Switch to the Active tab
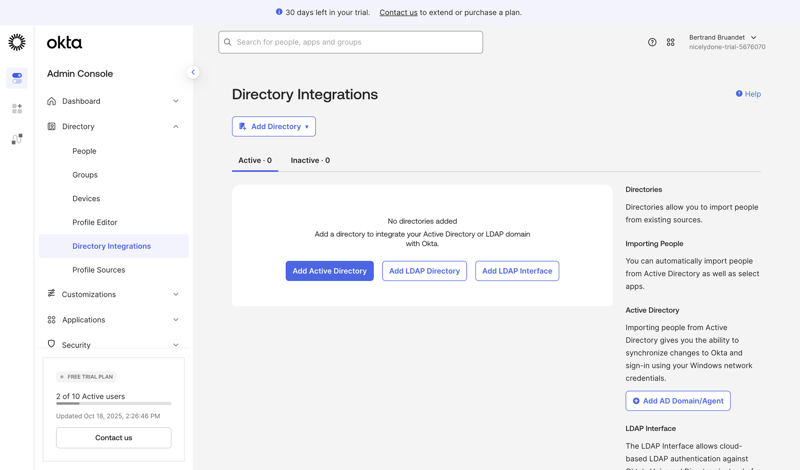800x470 pixels. click(255, 160)
